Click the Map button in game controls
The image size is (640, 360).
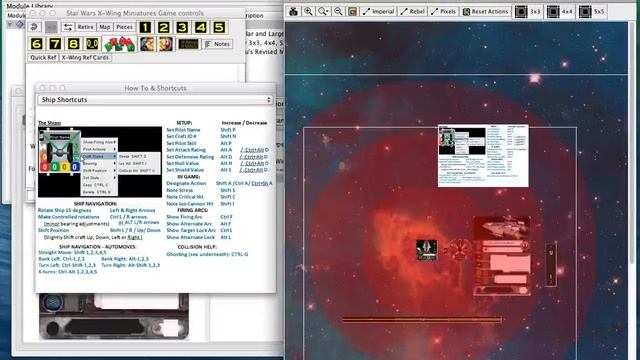[x=104, y=27]
